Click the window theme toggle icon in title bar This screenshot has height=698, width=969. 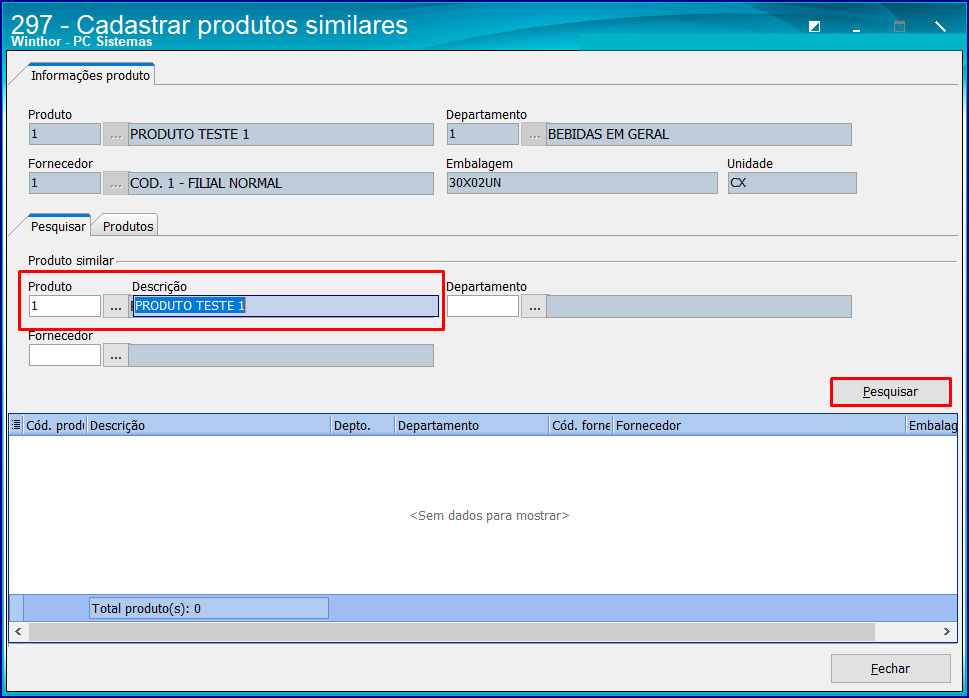pyautogui.click(x=815, y=27)
